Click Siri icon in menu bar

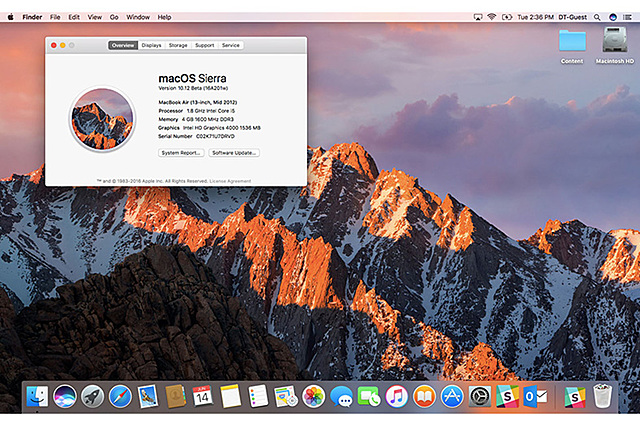click(x=613, y=17)
